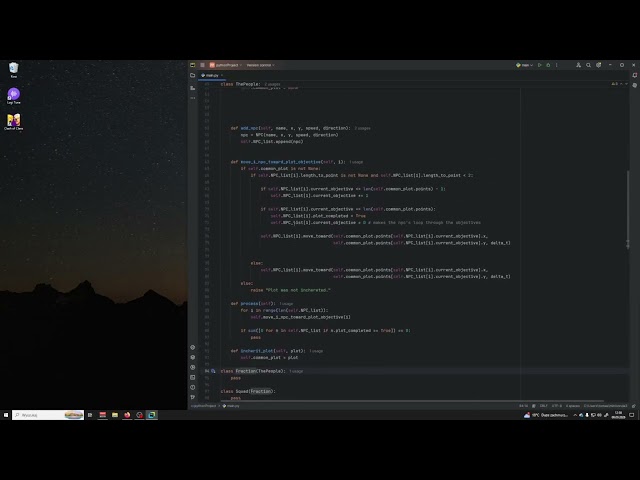
Task: Open the Windows notification center icon
Action: 632,415
